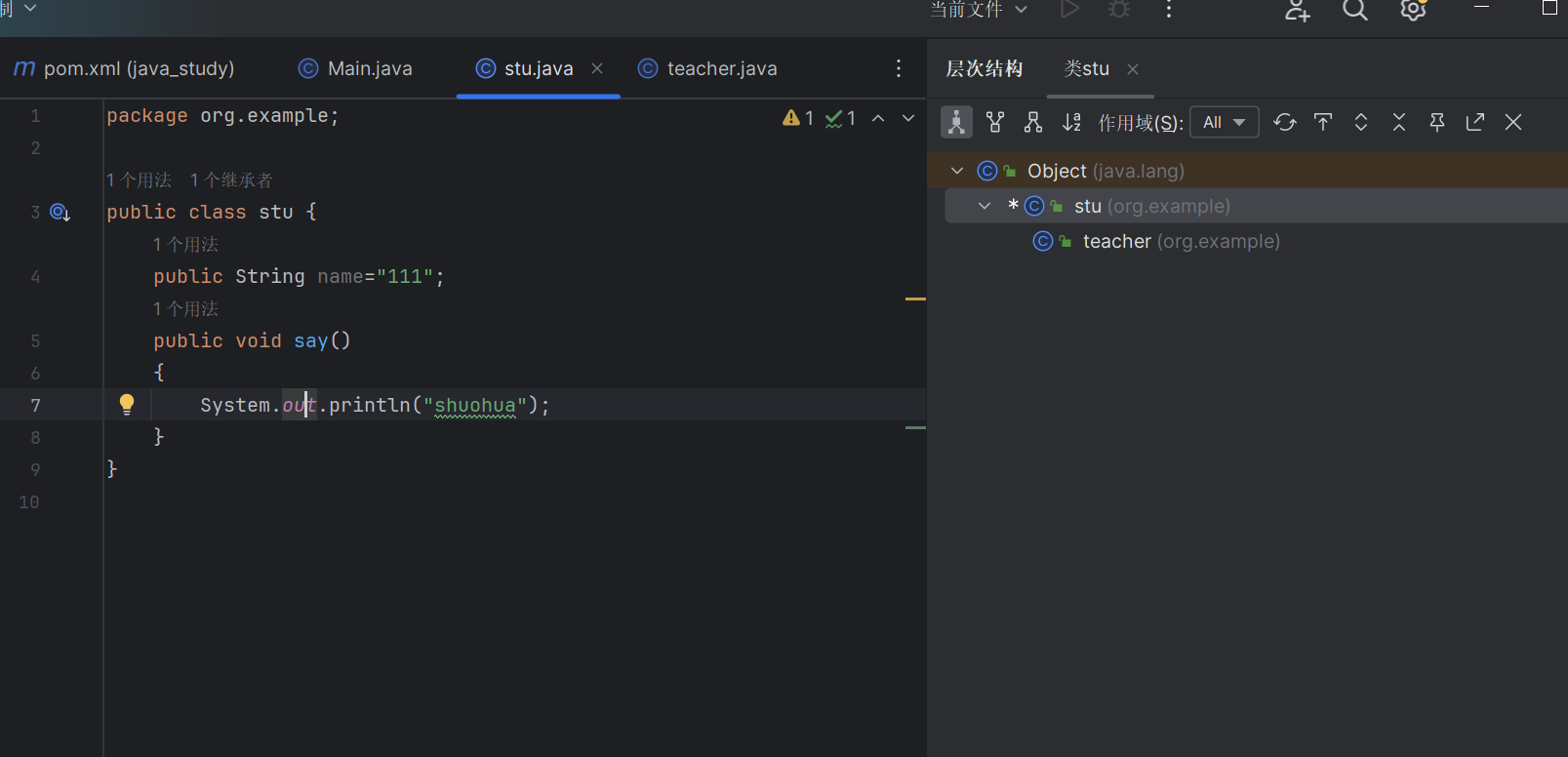Close the 类stu hierarchy tab

click(x=1133, y=69)
